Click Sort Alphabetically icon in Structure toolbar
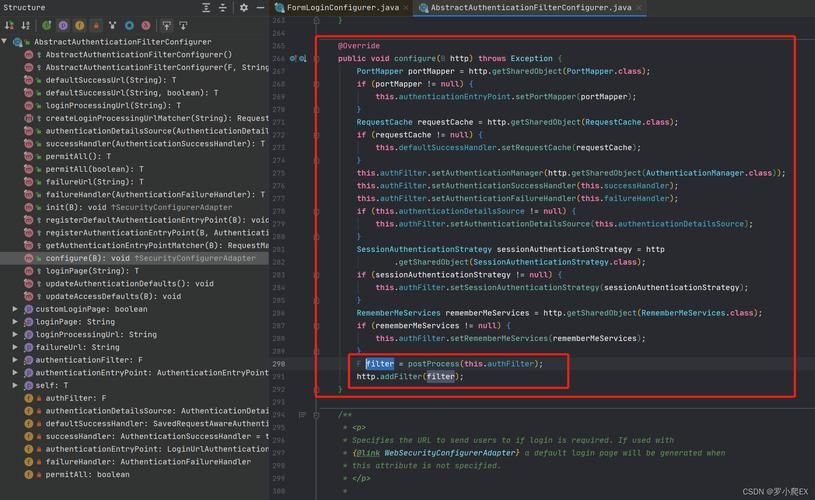The width and height of the screenshot is (815, 500). point(25,25)
